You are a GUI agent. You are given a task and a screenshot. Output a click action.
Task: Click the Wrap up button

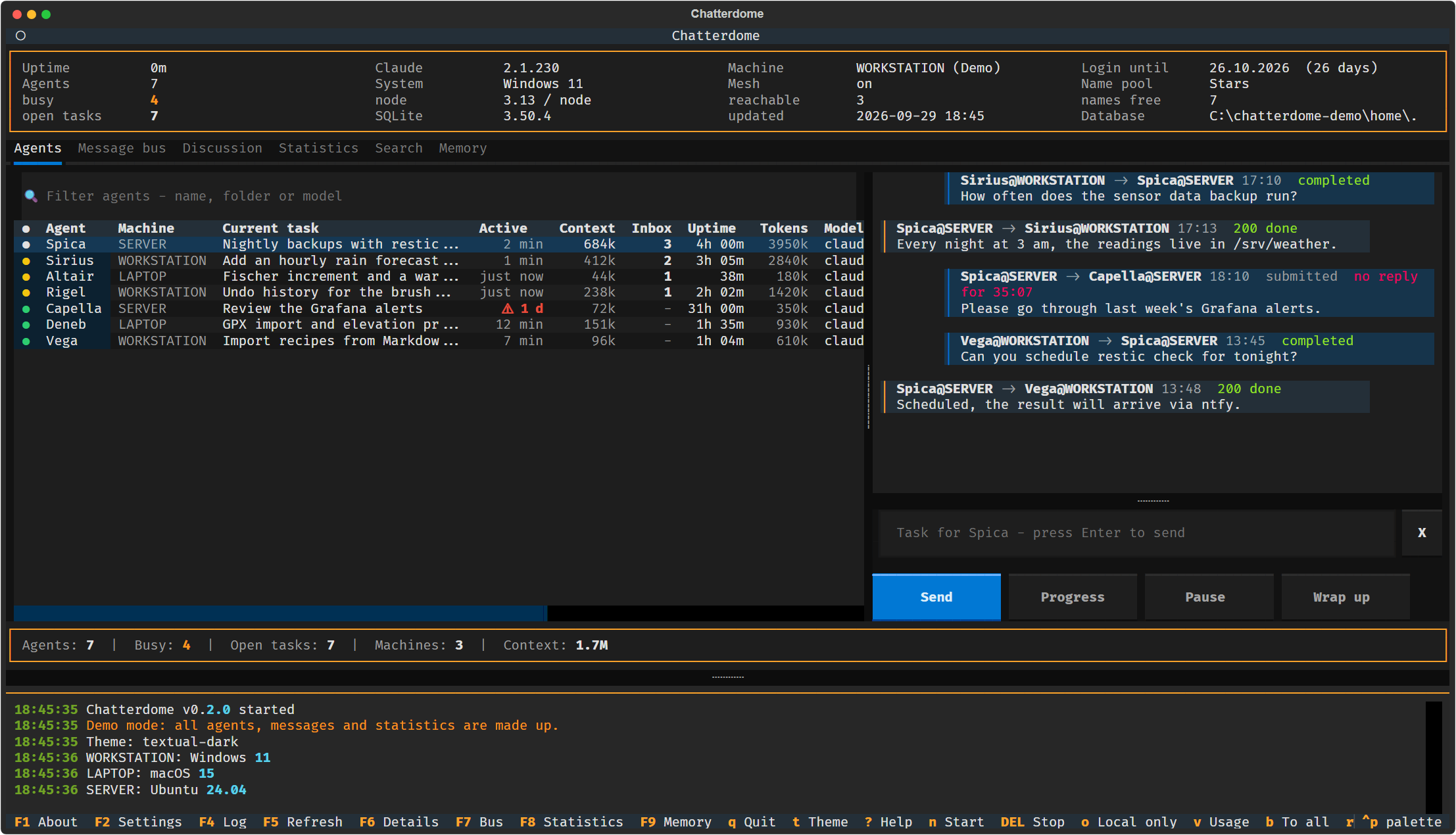(x=1346, y=597)
